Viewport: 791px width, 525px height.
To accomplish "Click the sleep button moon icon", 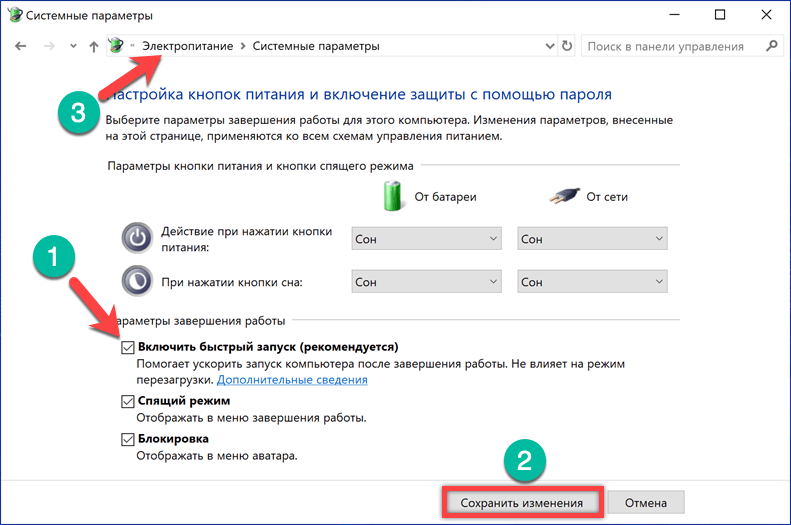I will [x=137, y=281].
